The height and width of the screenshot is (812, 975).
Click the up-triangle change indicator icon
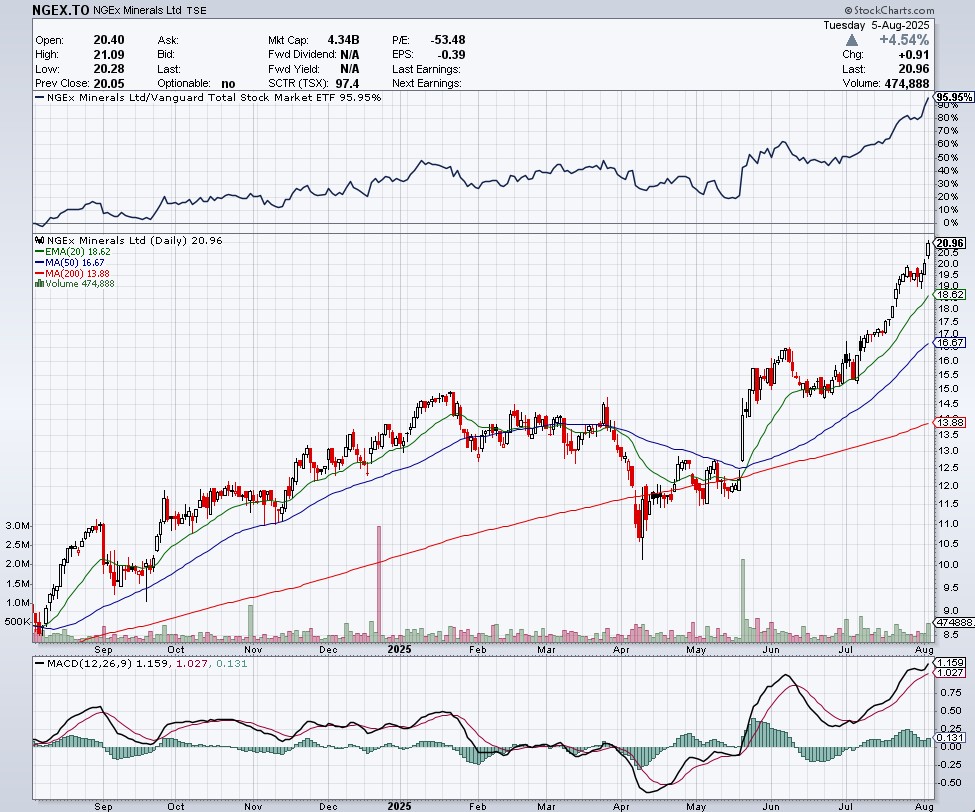(x=852, y=40)
